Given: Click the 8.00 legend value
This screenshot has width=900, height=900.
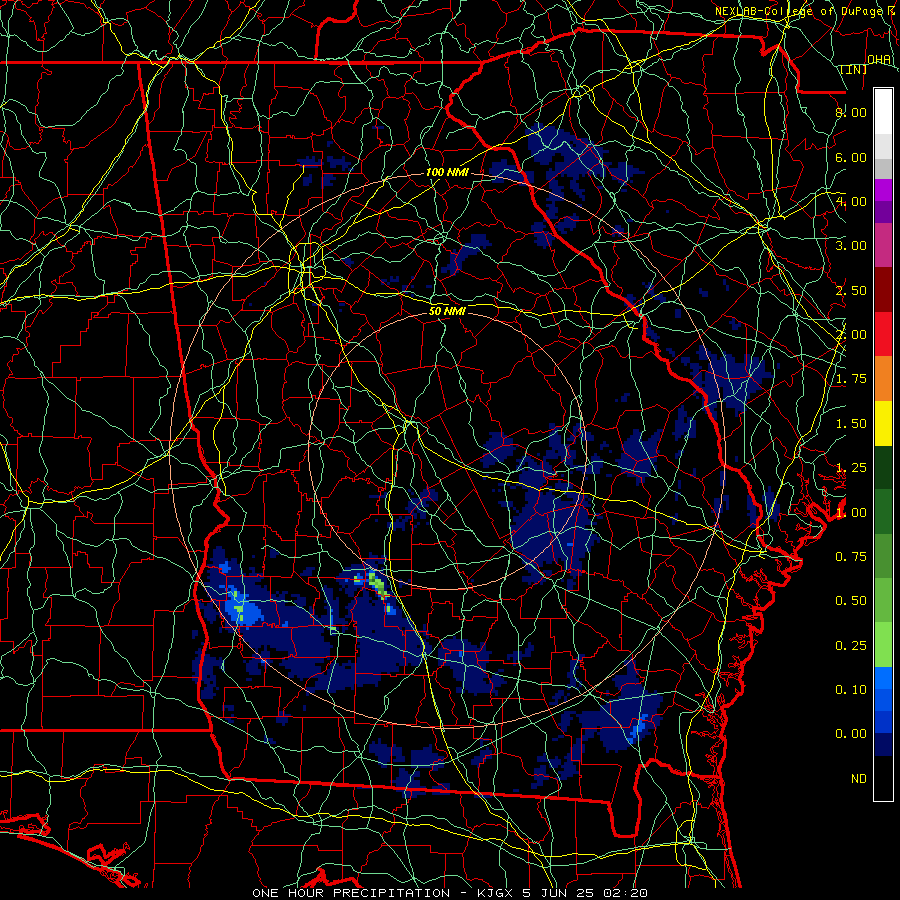Looking at the screenshot, I should [851, 112].
